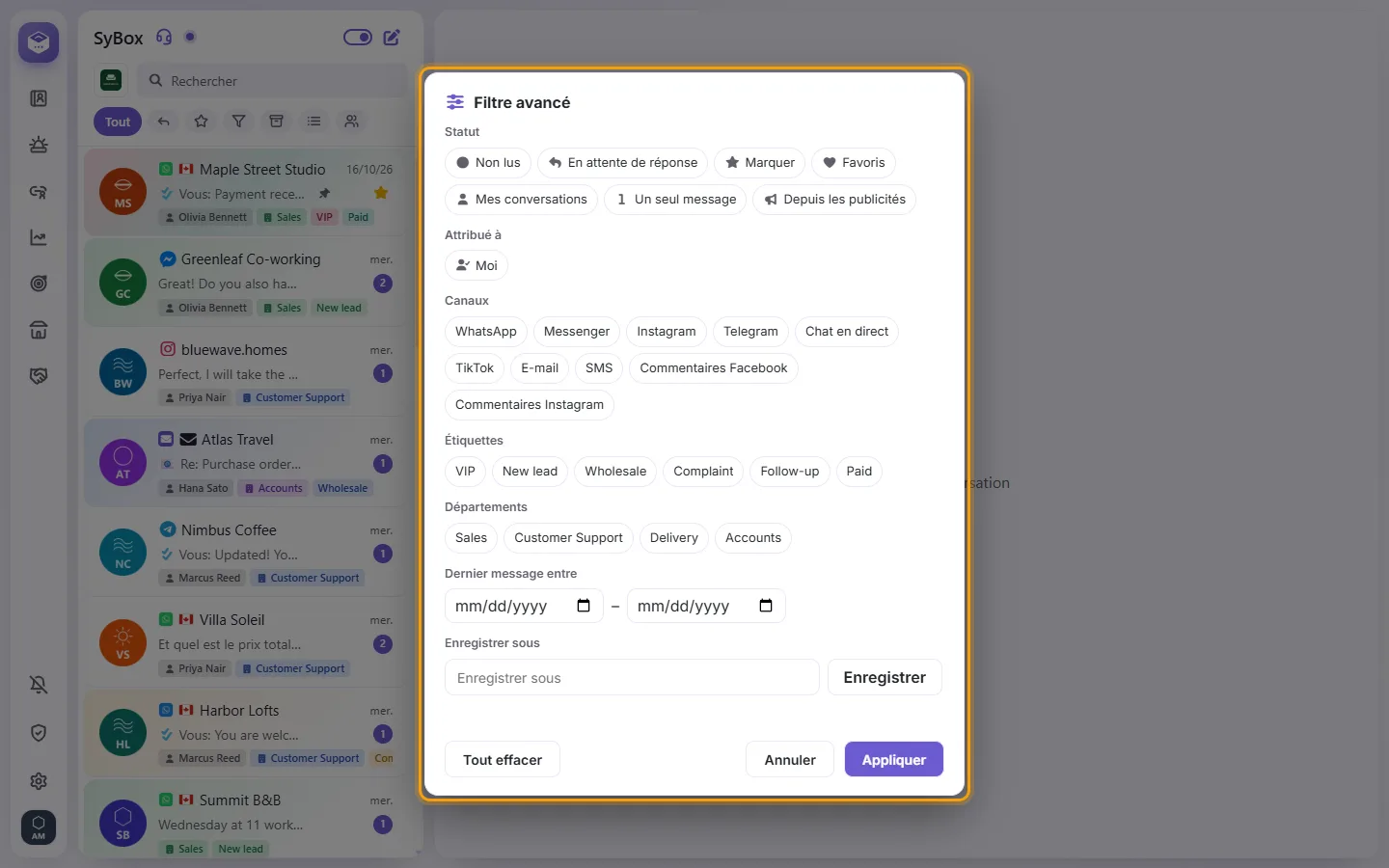Viewport: 1389px width, 868px height.
Task: Open the funnel filter icon
Action: pos(238,122)
